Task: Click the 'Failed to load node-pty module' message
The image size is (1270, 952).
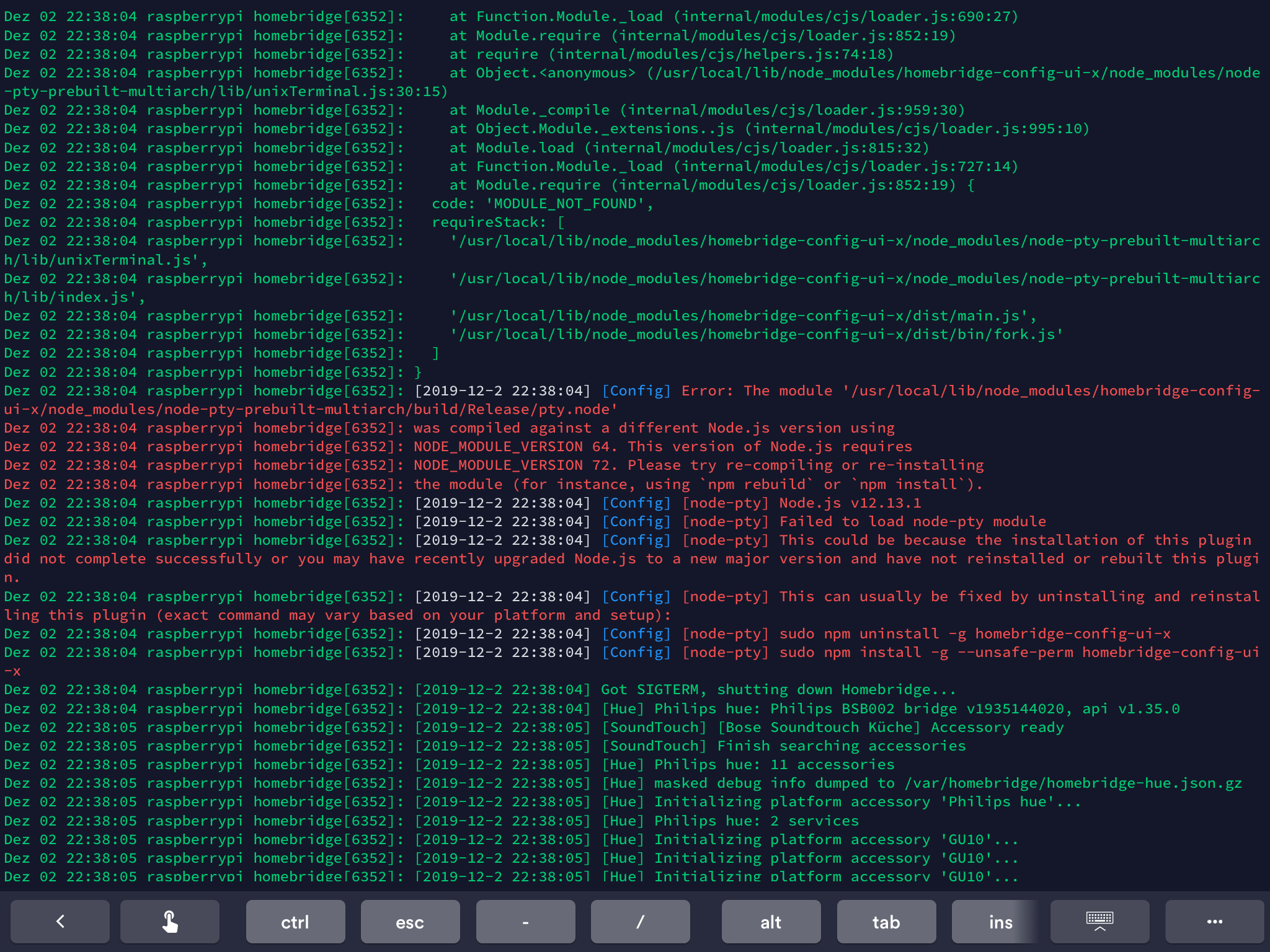Action: [912, 521]
